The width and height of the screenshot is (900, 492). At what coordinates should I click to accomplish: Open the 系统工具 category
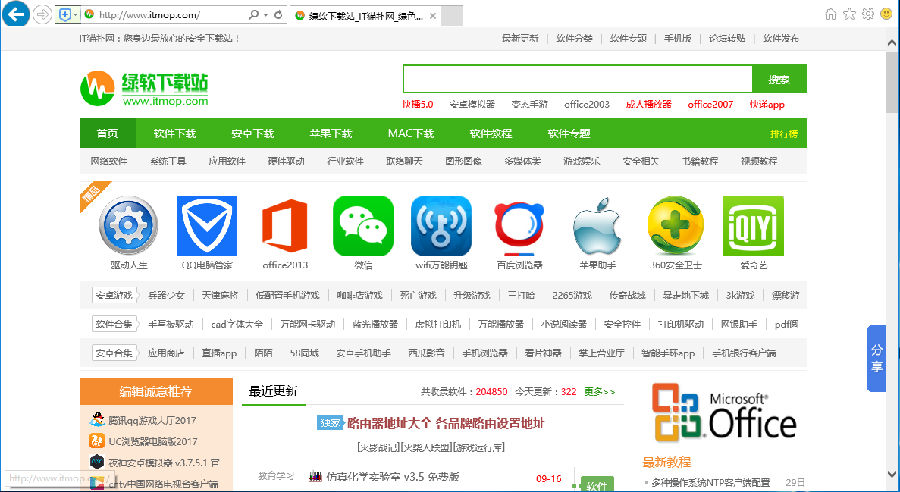[169, 161]
